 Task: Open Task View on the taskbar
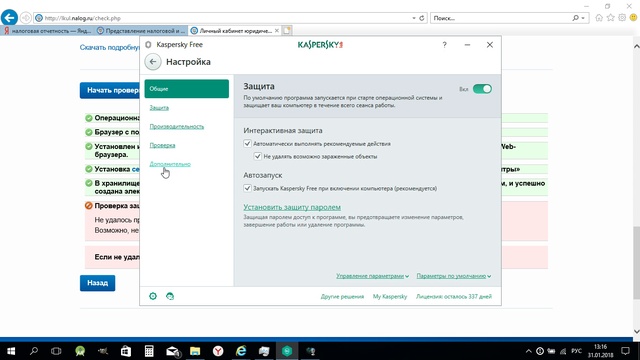click(x=56, y=351)
